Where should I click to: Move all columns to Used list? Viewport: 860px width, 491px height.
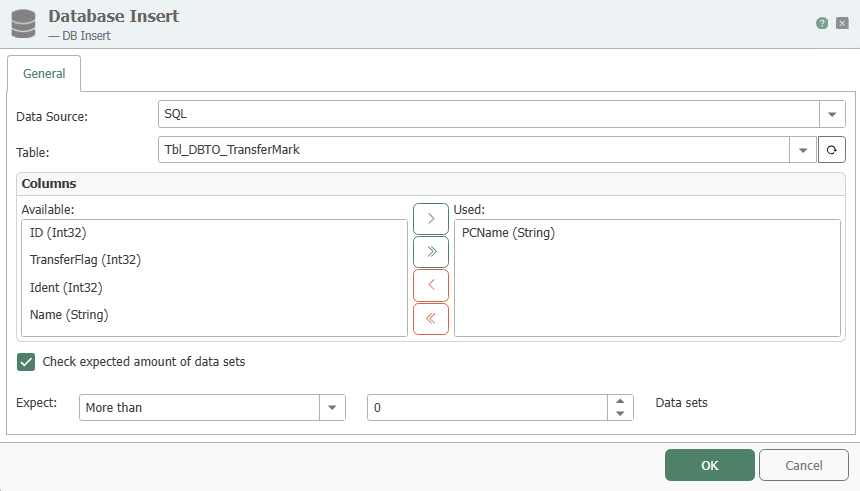(431, 252)
